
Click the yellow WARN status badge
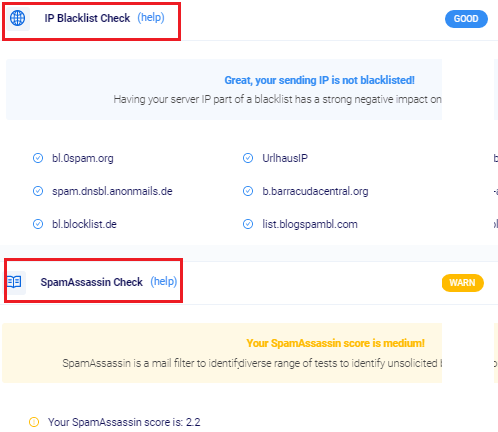(x=463, y=283)
